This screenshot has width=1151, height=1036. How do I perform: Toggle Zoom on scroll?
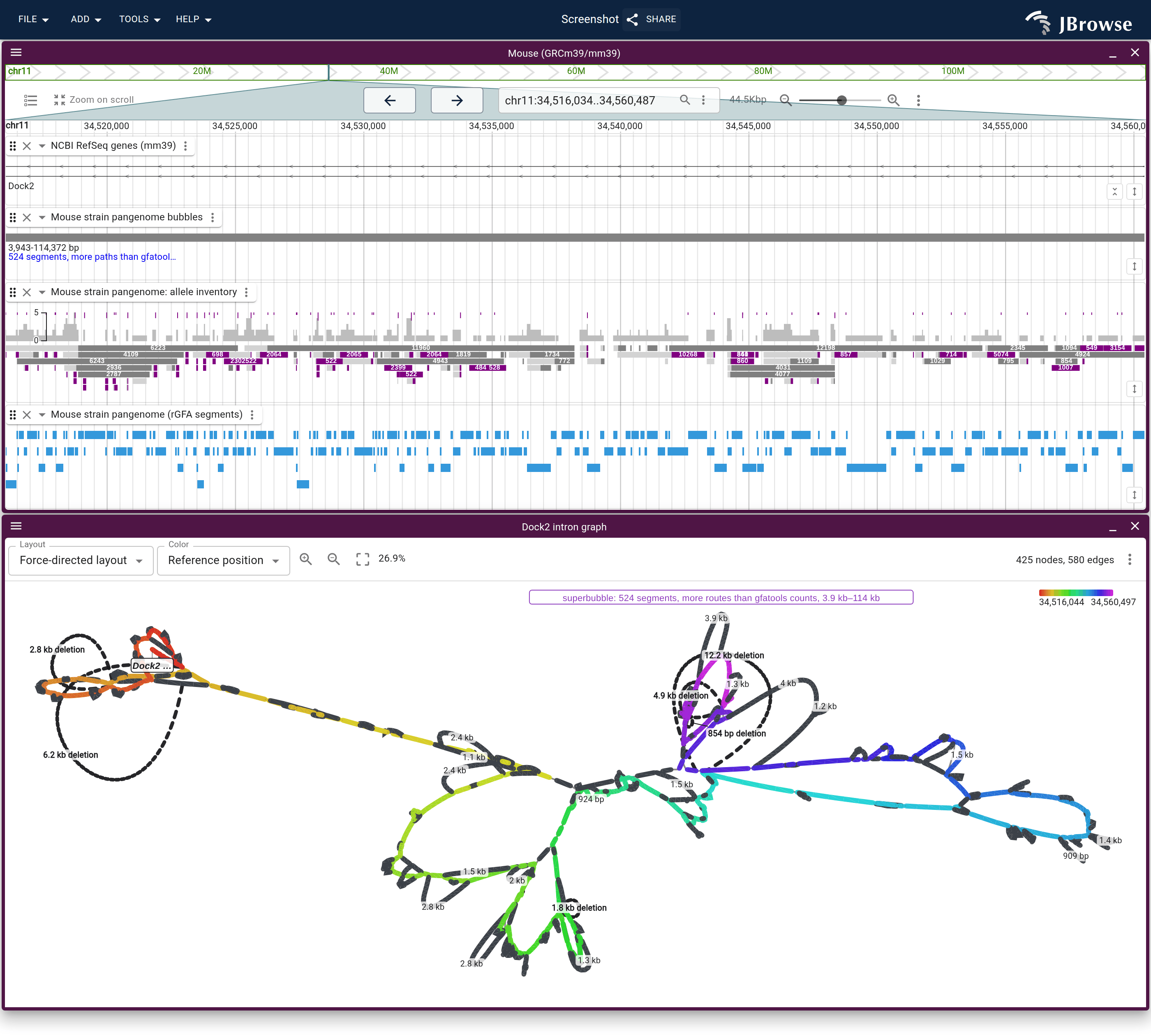94,99
